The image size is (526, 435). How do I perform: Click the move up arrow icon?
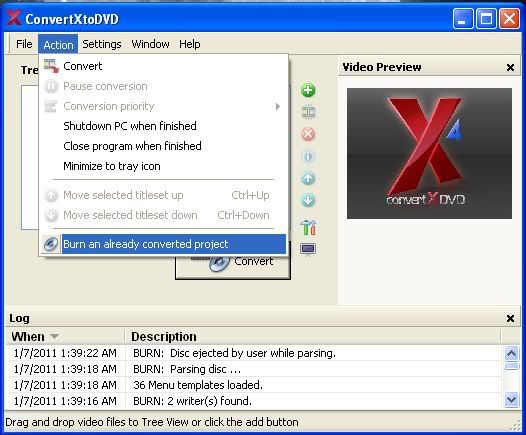(308, 178)
